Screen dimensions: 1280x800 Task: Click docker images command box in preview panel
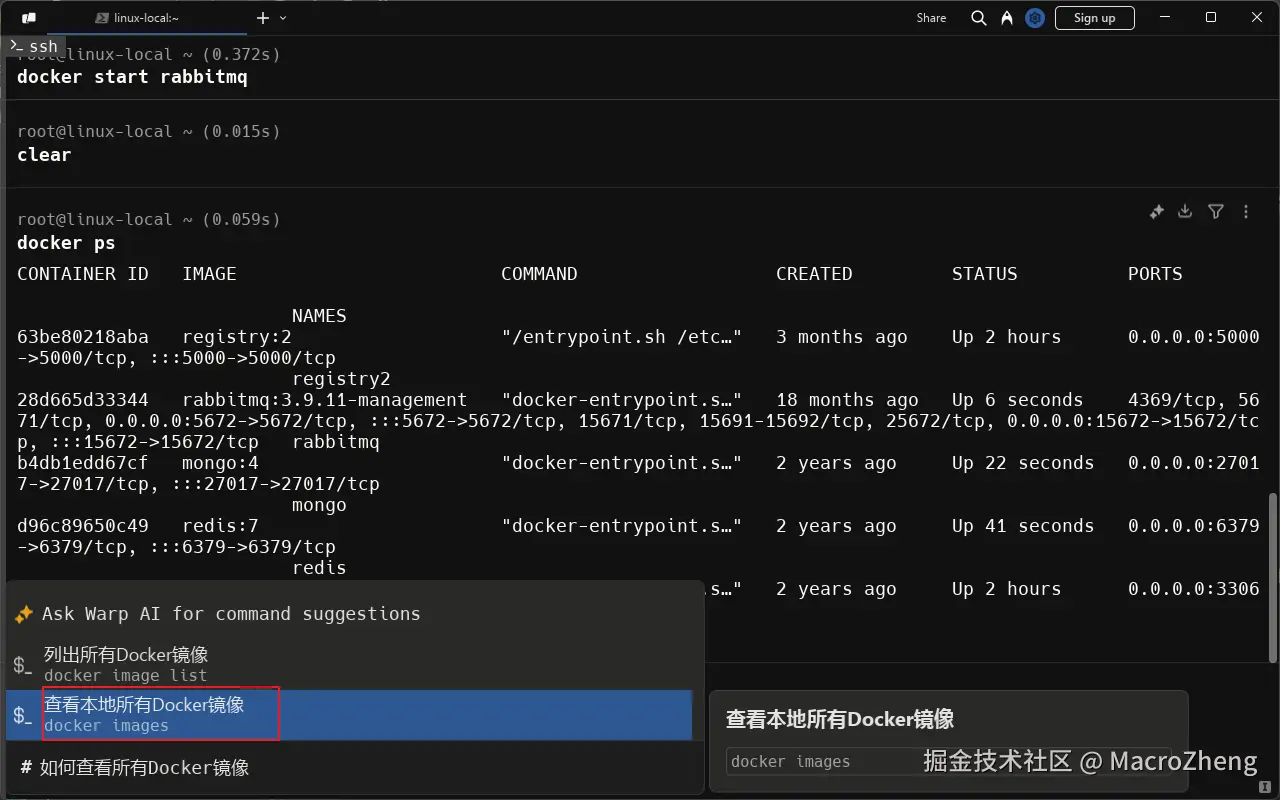point(948,762)
